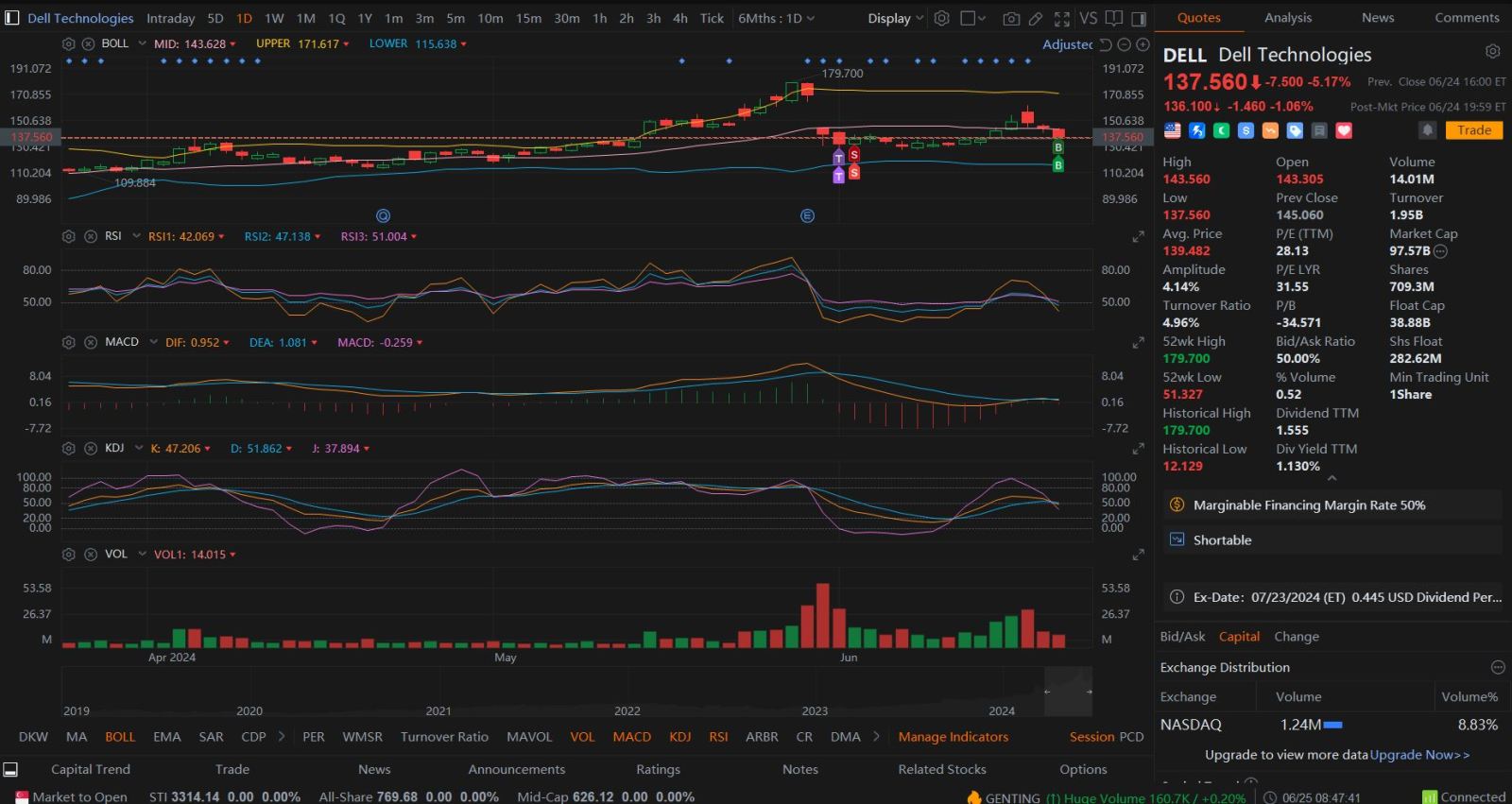This screenshot has height=804, width=1512.
Task: Open the VS compare tool
Action: click(1089, 18)
